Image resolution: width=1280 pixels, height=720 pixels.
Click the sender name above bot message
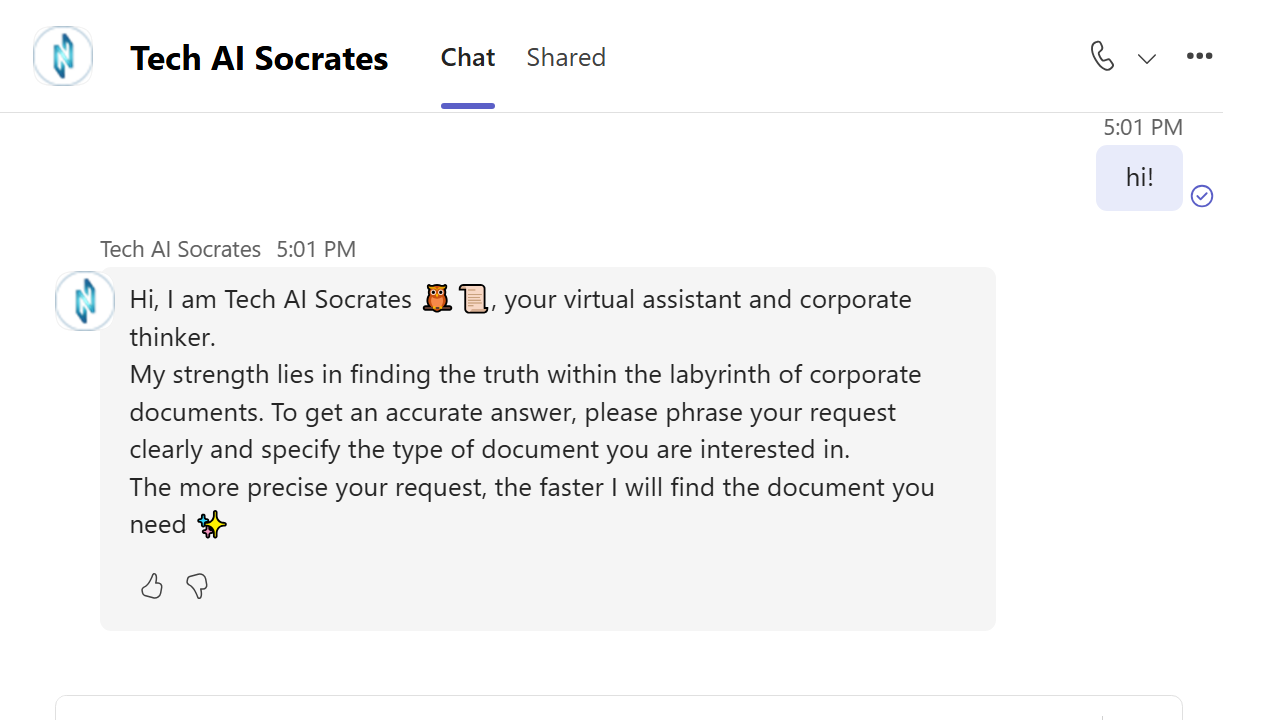(x=180, y=249)
